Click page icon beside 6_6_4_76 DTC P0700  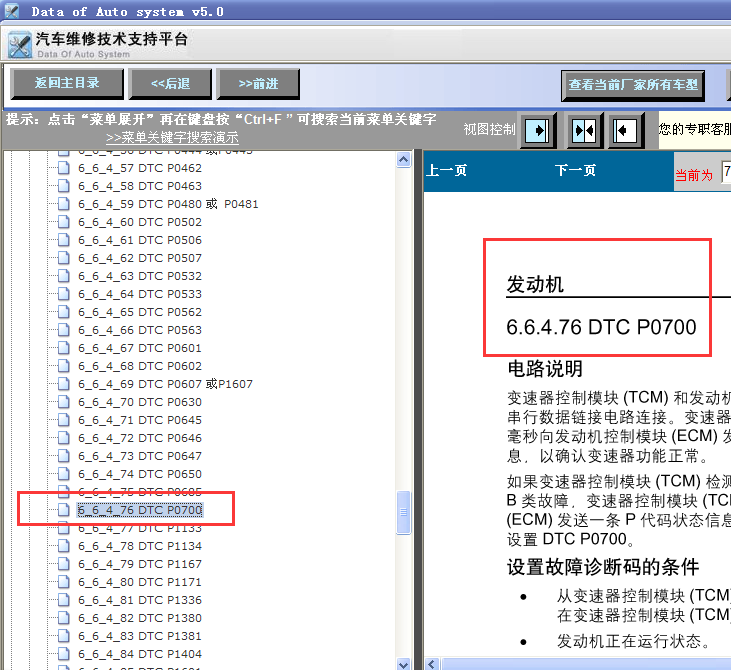pos(64,510)
